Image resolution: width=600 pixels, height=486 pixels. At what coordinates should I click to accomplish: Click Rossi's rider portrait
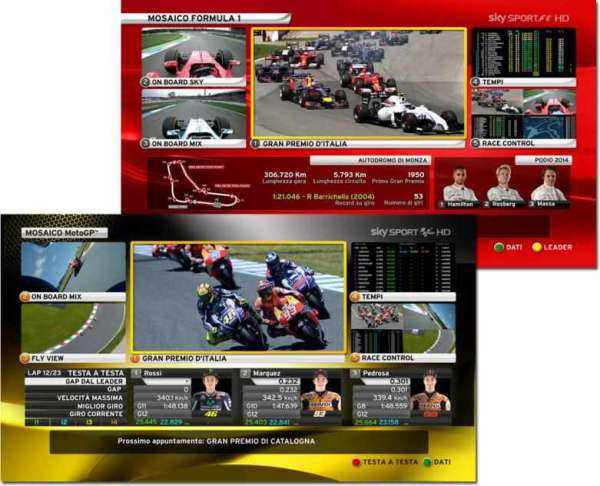(212, 394)
